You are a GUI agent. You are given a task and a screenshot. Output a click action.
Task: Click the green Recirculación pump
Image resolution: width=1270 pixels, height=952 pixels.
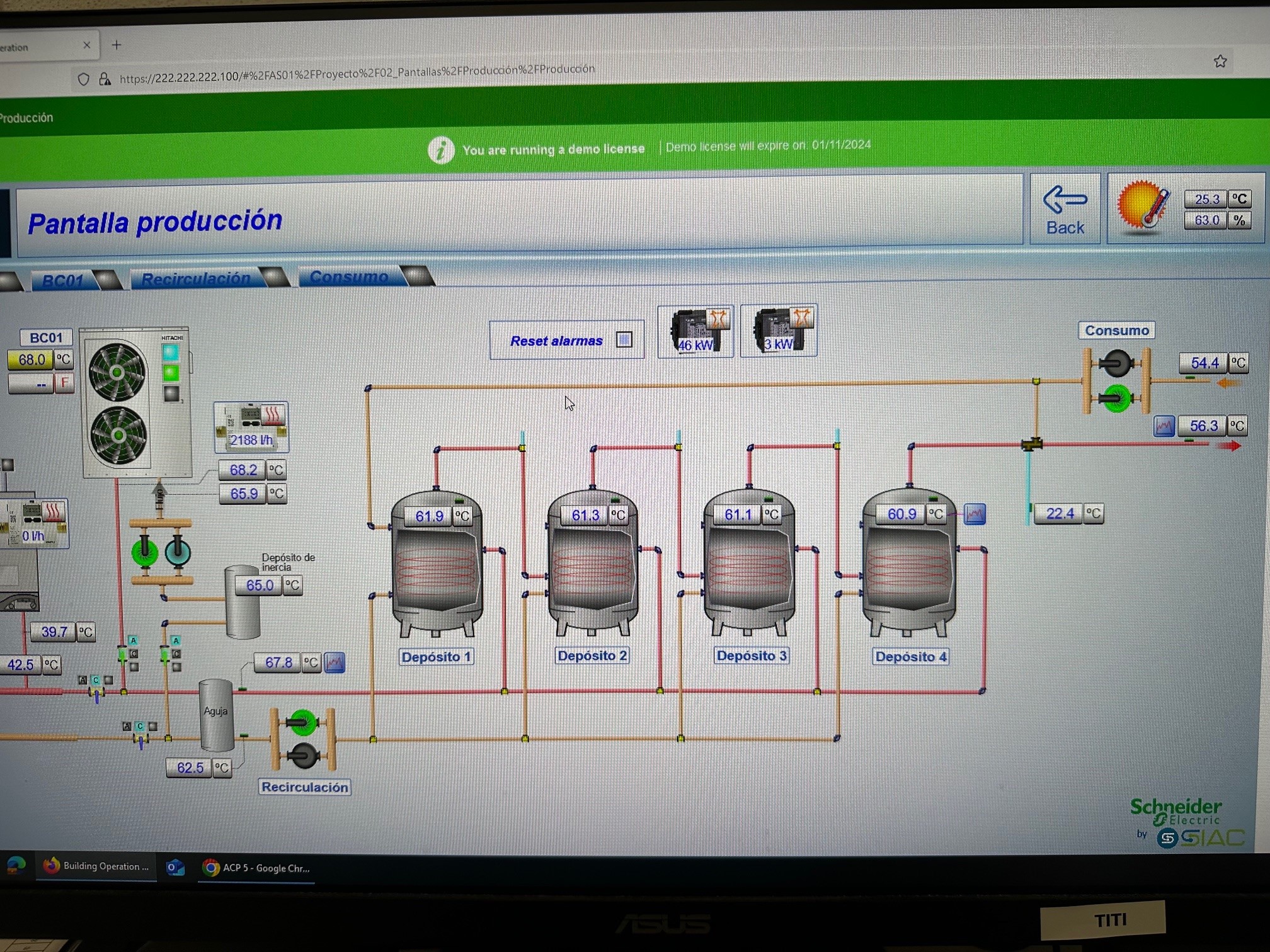pos(302,723)
